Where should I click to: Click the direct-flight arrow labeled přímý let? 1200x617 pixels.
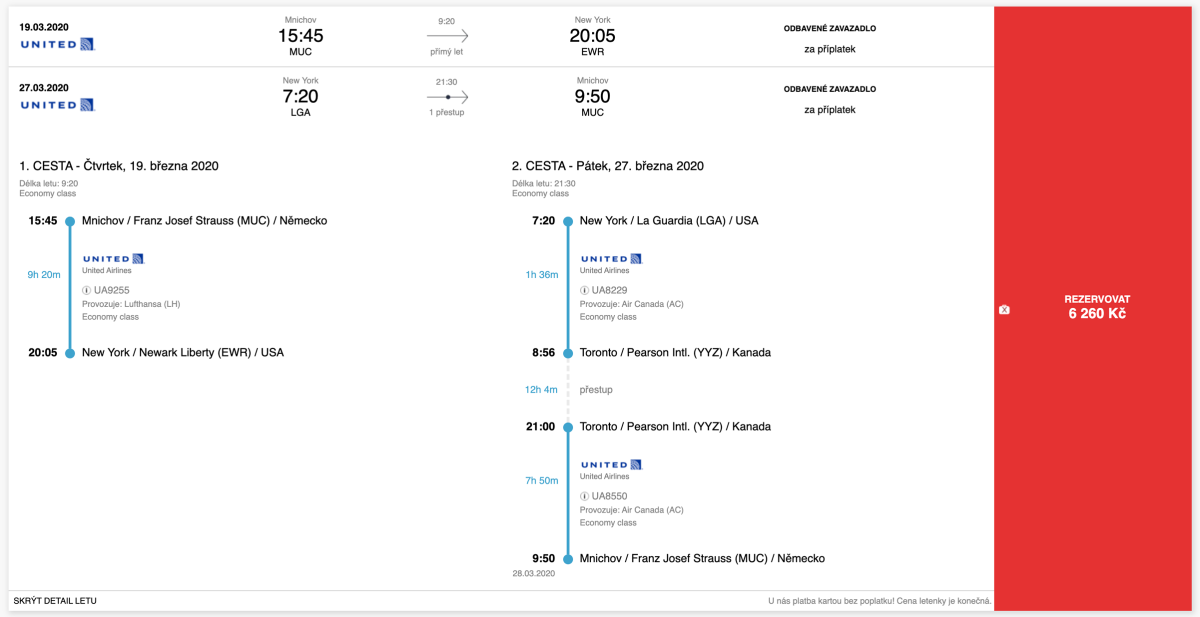click(x=447, y=35)
